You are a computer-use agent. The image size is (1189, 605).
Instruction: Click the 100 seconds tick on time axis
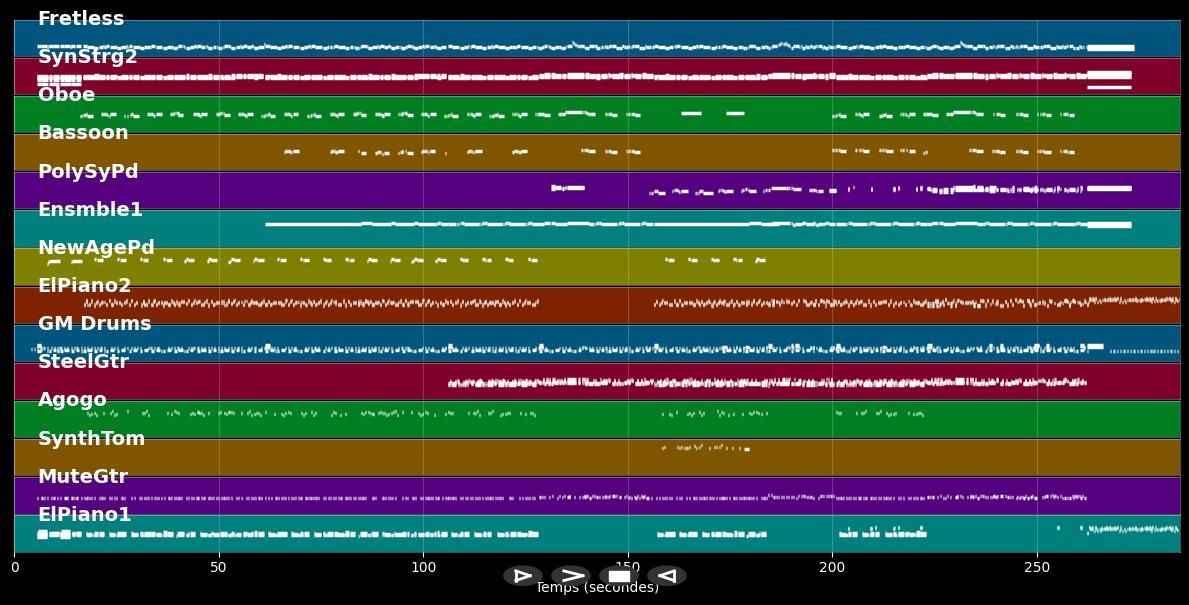[423, 568]
